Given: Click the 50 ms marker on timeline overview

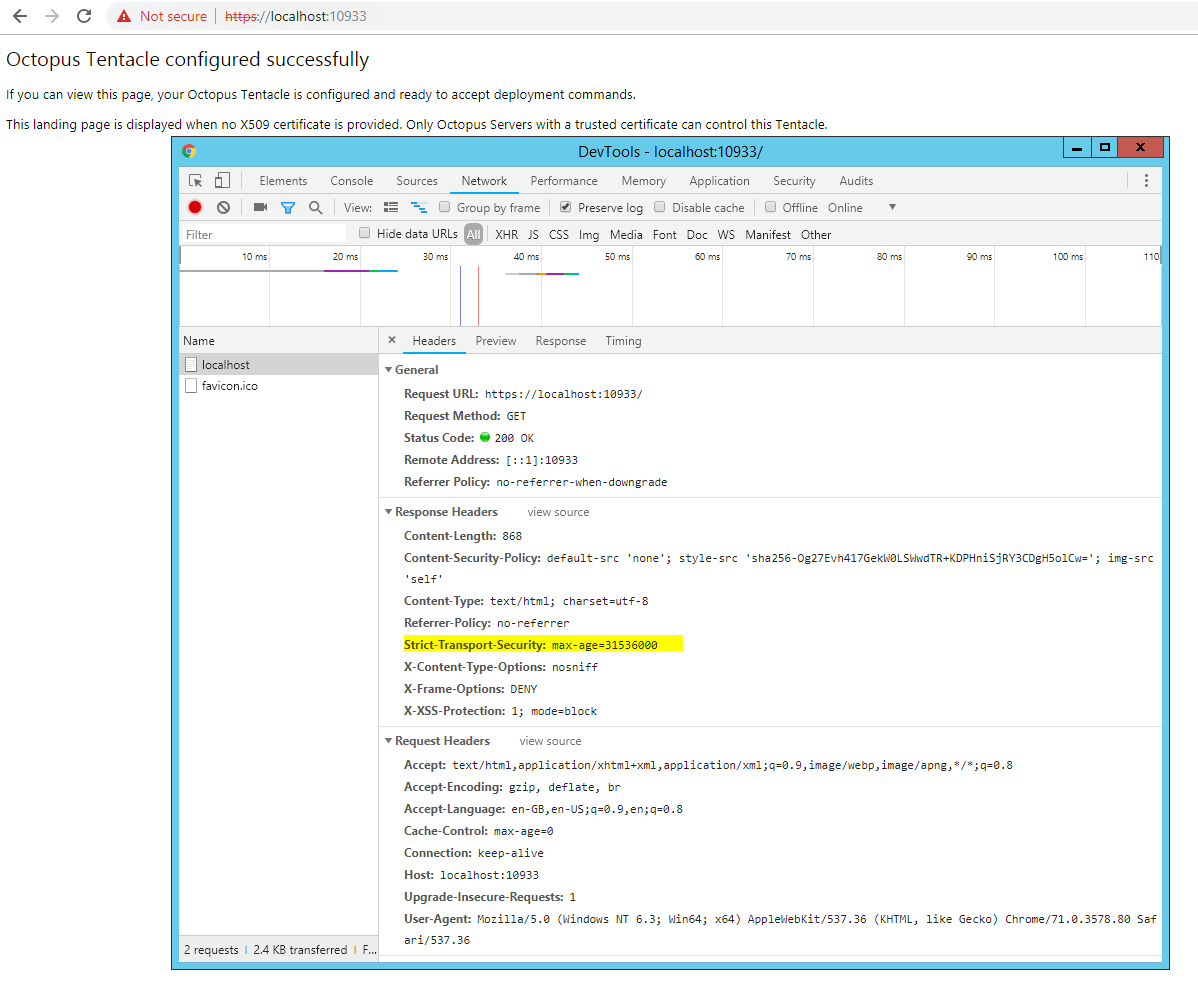Looking at the screenshot, I should pyautogui.click(x=617, y=257).
